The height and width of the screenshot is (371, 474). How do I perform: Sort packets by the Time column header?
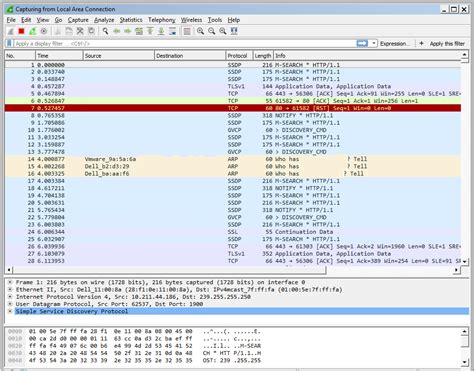[x=59, y=56]
